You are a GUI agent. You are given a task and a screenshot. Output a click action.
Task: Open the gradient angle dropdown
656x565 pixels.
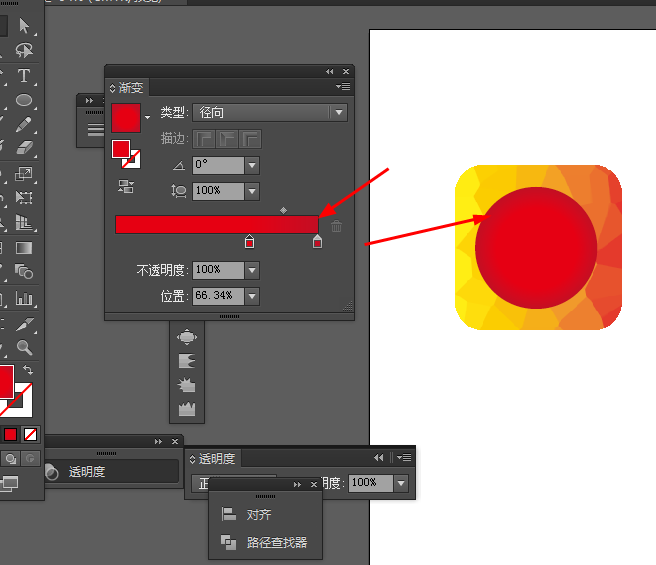click(x=252, y=165)
